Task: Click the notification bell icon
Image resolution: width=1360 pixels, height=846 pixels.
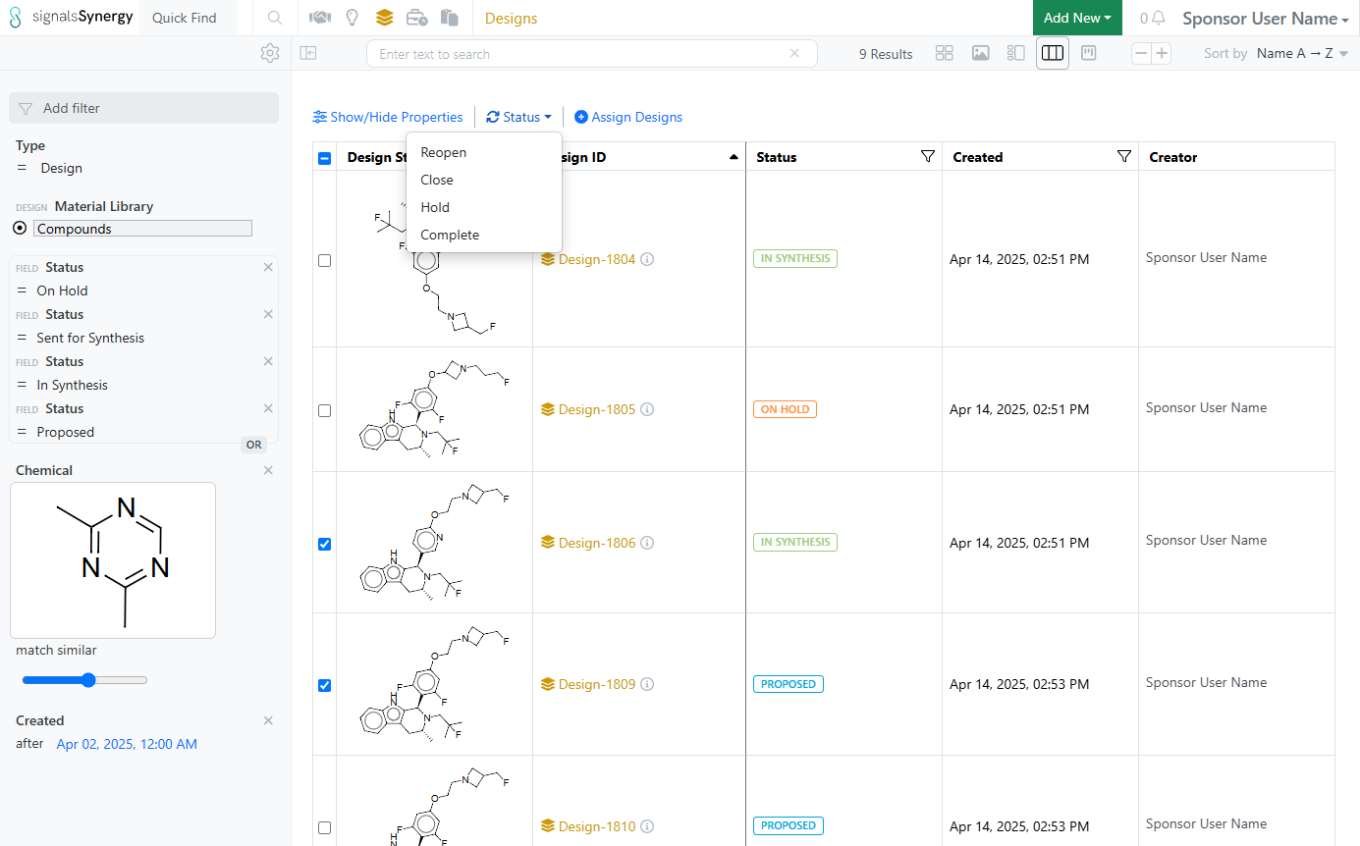Action: click(x=1159, y=18)
